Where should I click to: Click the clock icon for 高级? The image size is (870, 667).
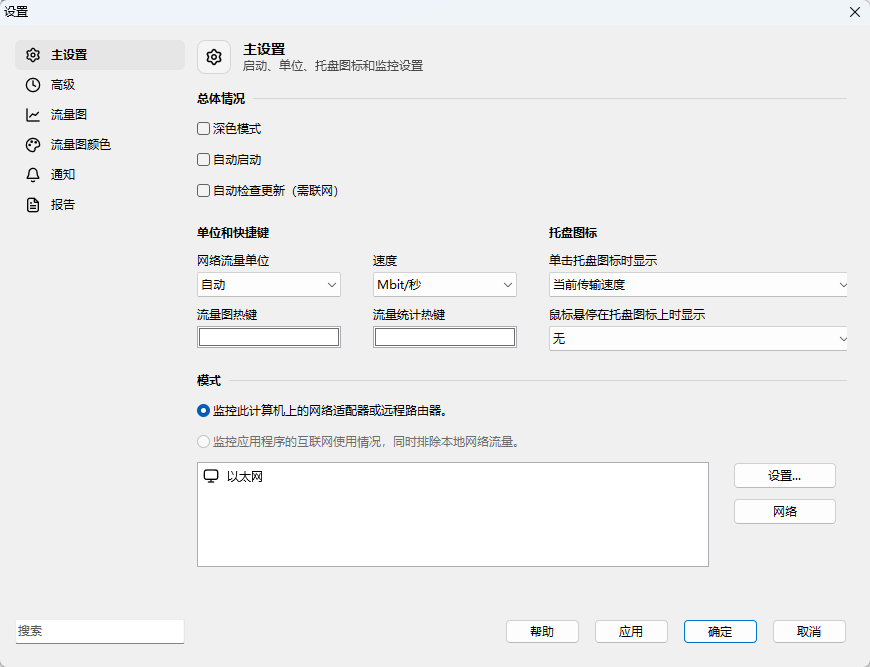point(33,85)
